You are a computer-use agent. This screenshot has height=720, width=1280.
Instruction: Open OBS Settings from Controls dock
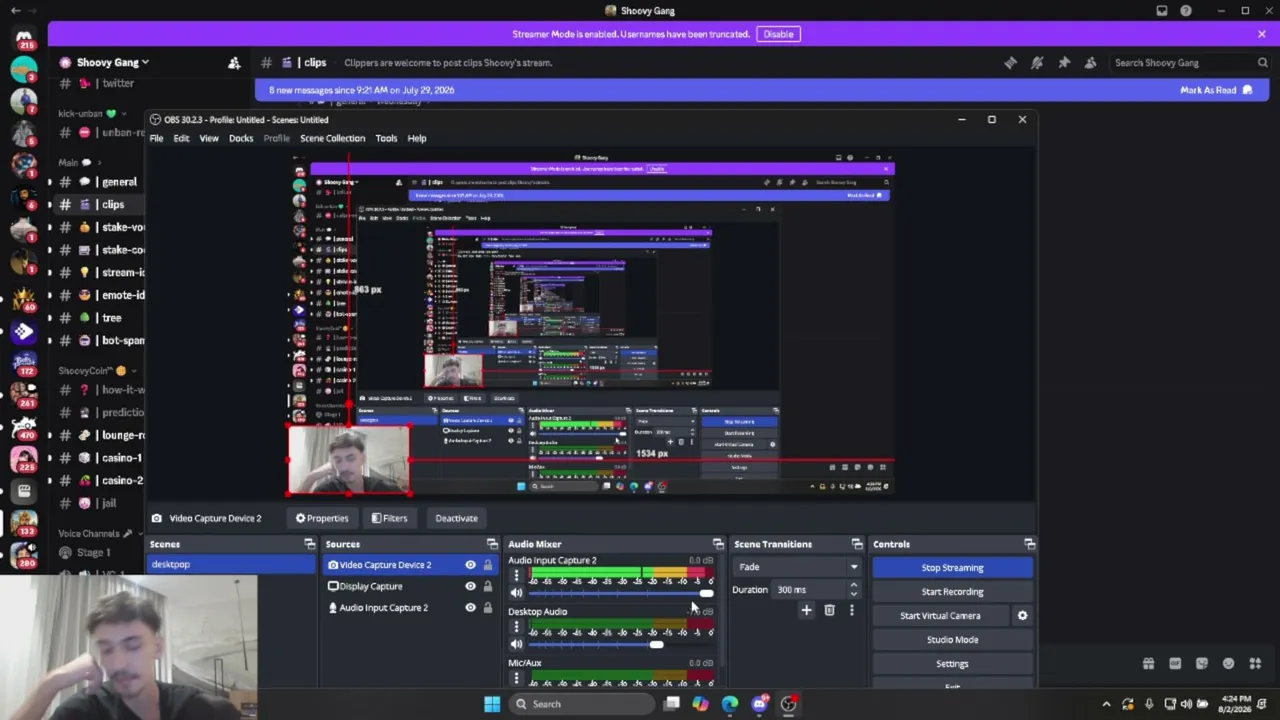pyautogui.click(x=952, y=664)
